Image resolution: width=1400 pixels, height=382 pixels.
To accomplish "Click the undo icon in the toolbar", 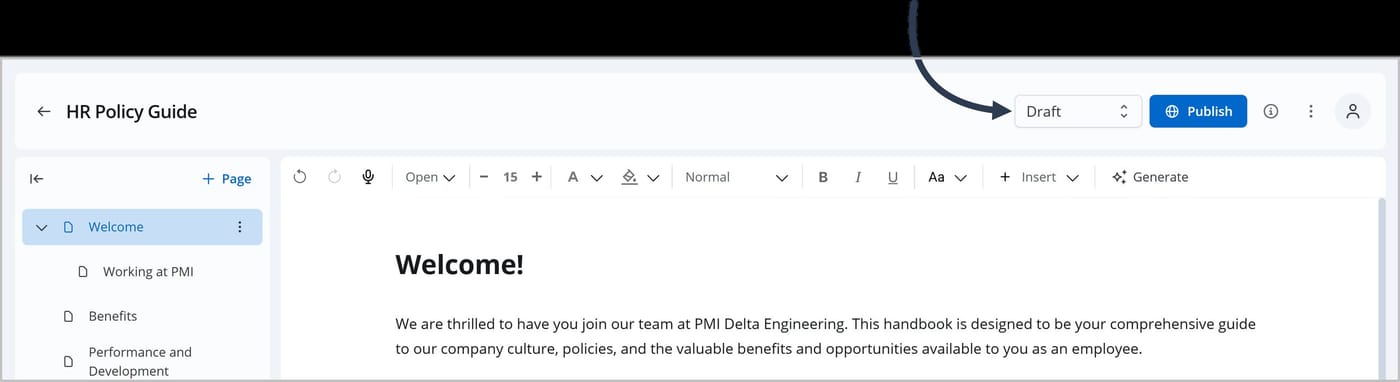I will 300,177.
